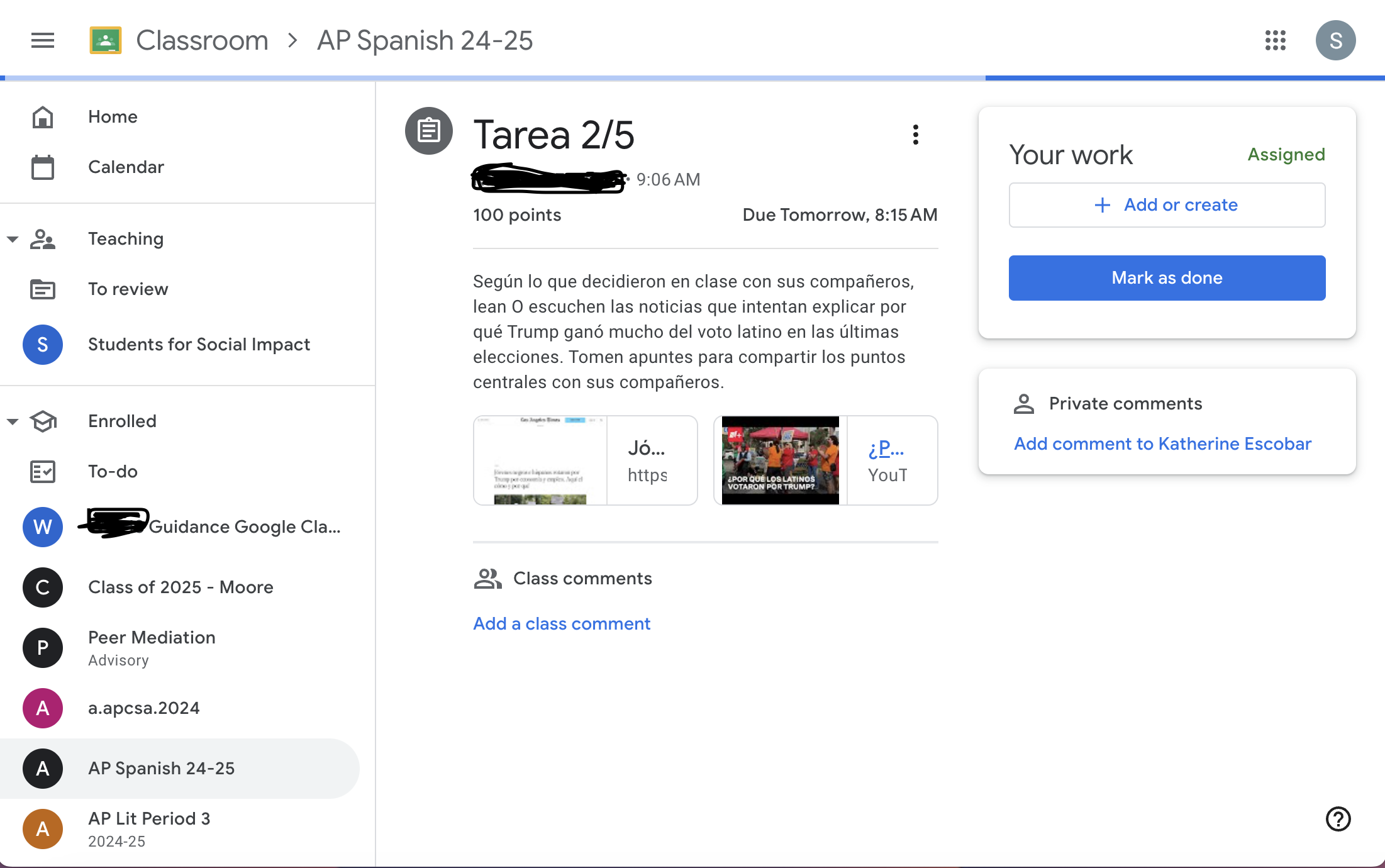The image size is (1385, 868).
Task: Collapse the Enrolled section
Action: pos(13,421)
